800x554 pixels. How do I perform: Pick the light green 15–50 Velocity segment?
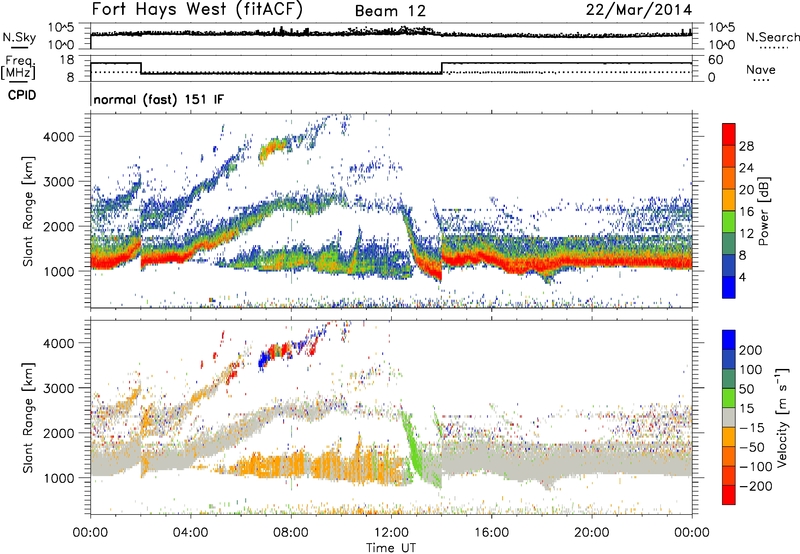pos(729,398)
